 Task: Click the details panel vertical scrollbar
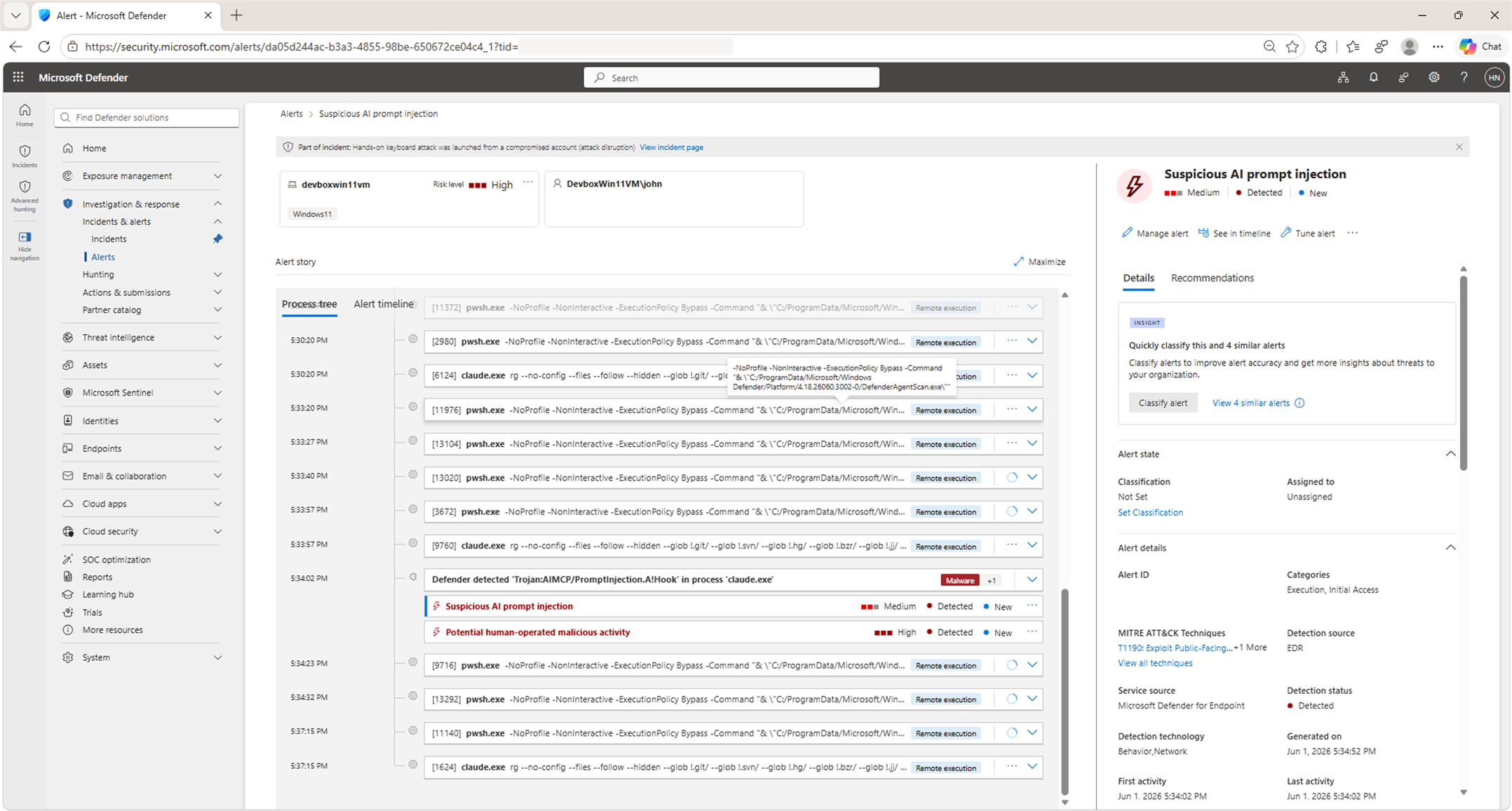(1463, 373)
